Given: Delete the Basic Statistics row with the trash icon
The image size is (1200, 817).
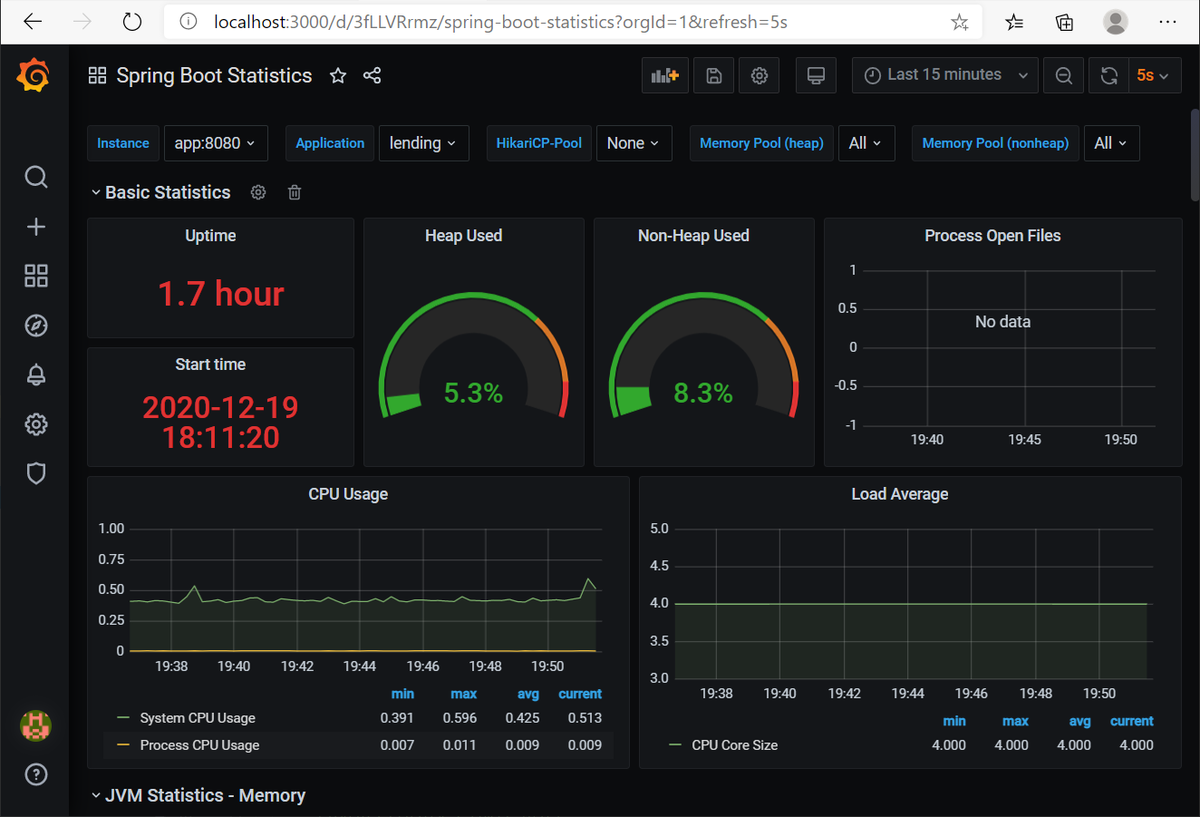Looking at the screenshot, I should [x=294, y=192].
